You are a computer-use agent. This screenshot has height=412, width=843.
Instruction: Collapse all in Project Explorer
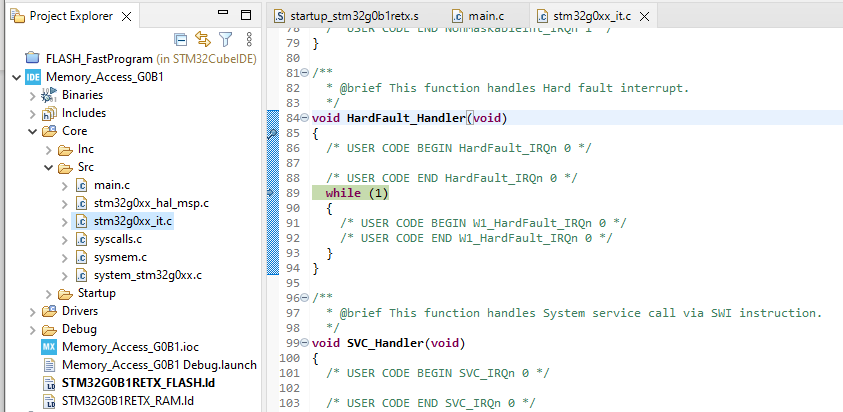180,39
